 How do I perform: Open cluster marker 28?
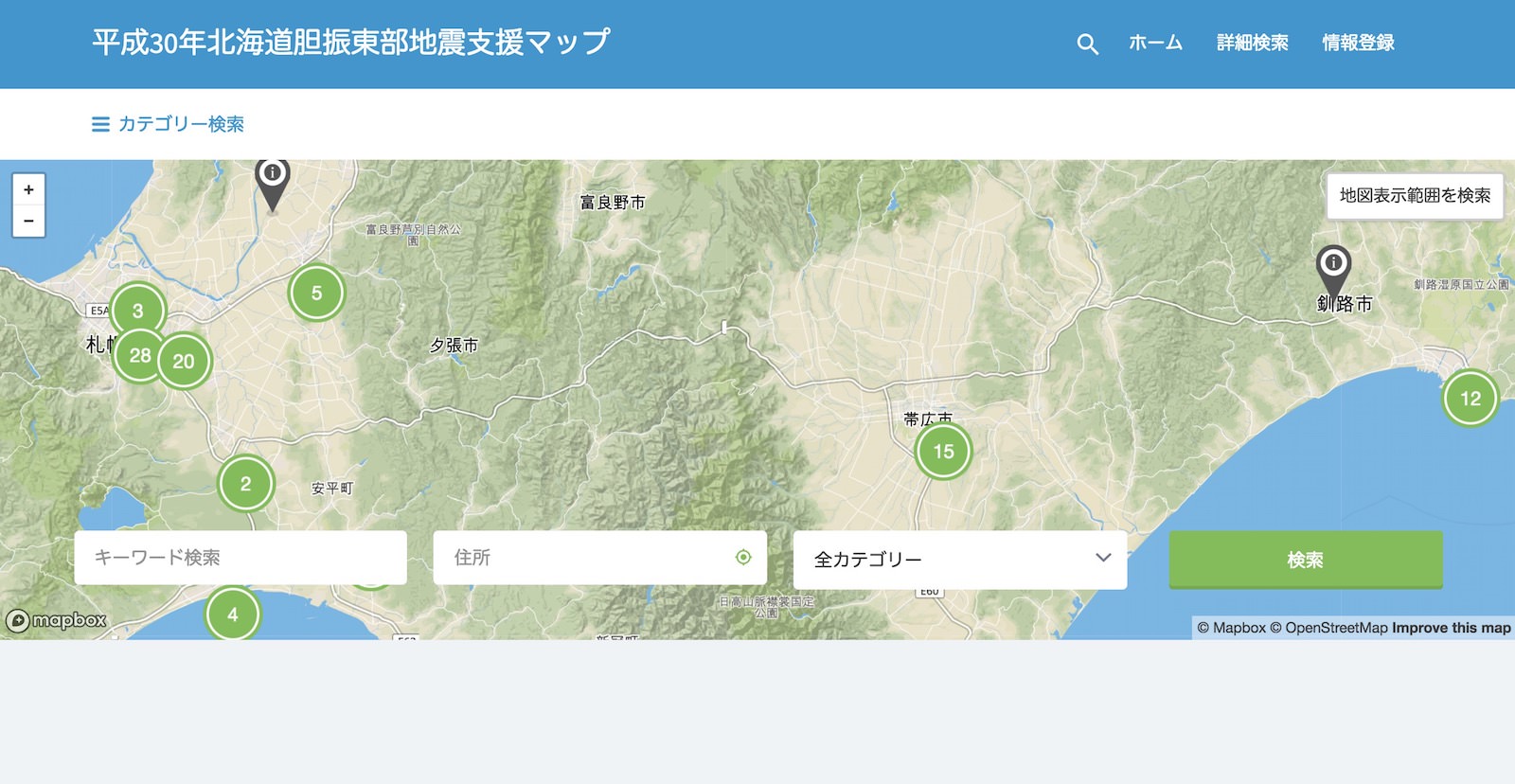click(x=140, y=355)
